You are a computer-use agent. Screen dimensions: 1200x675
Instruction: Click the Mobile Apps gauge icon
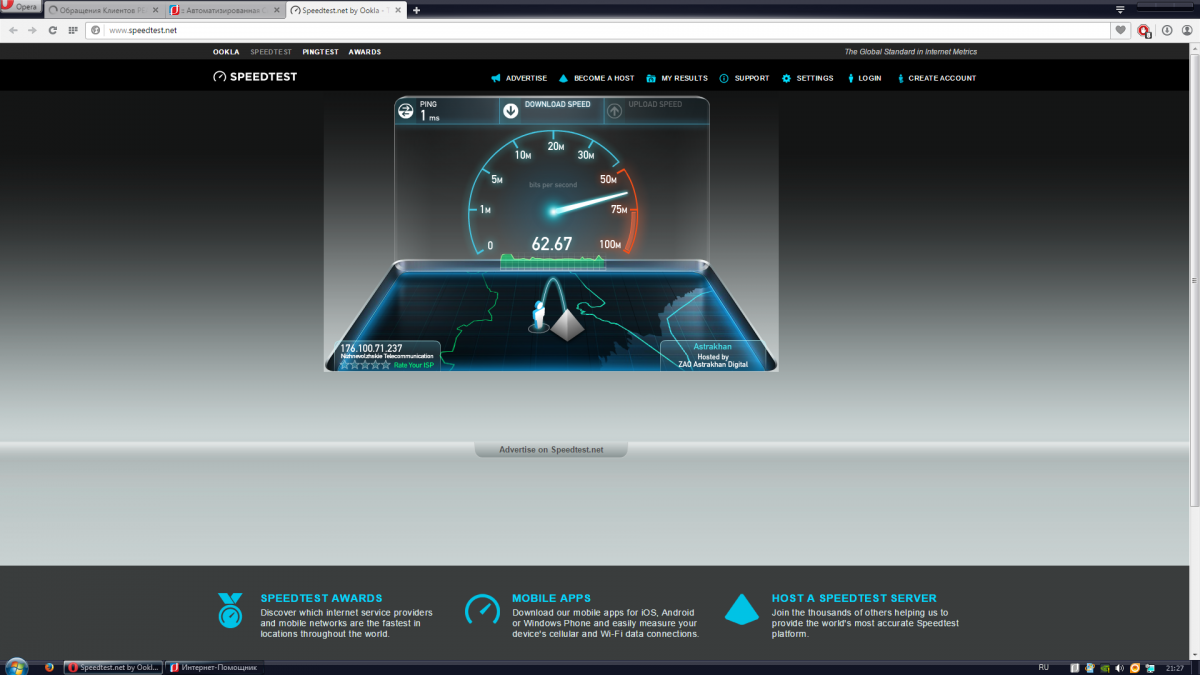pos(482,610)
